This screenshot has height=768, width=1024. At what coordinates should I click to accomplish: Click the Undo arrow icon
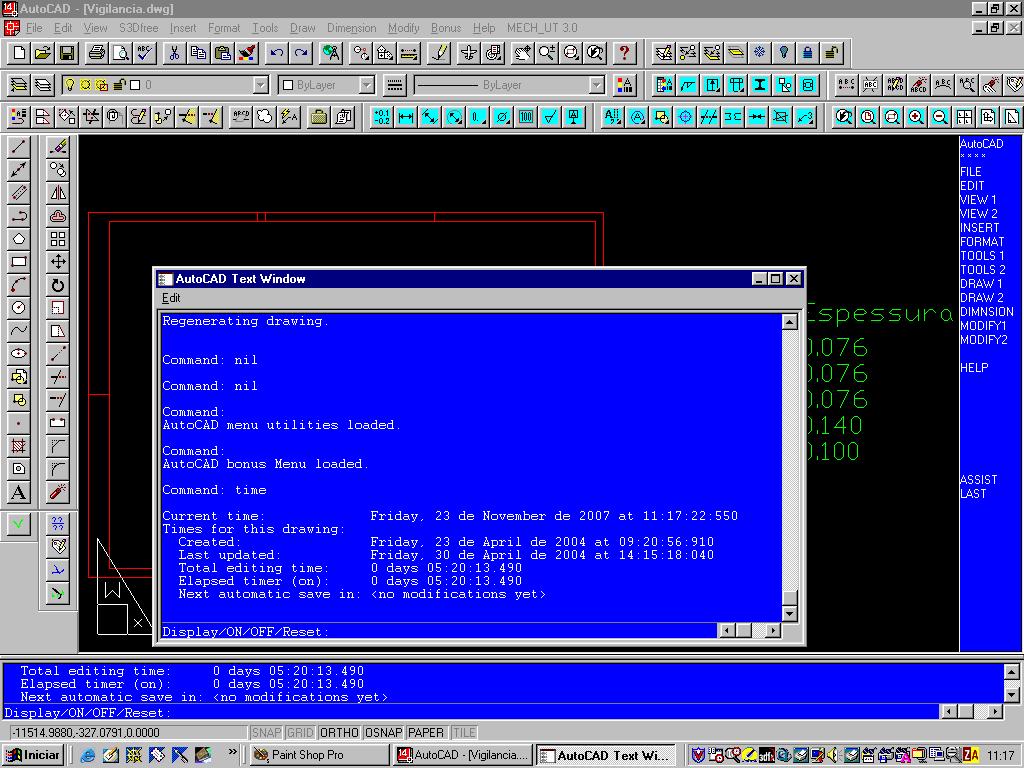(277, 53)
